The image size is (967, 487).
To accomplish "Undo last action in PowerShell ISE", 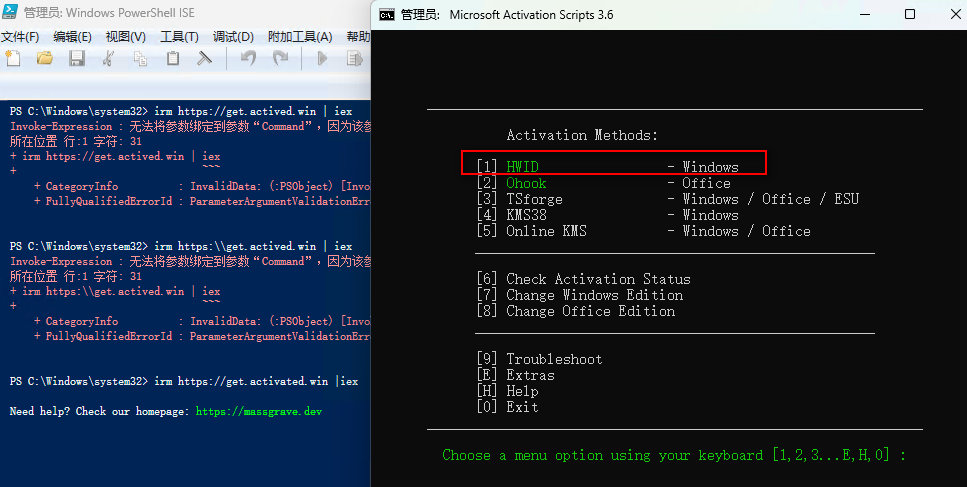I will click(248, 59).
